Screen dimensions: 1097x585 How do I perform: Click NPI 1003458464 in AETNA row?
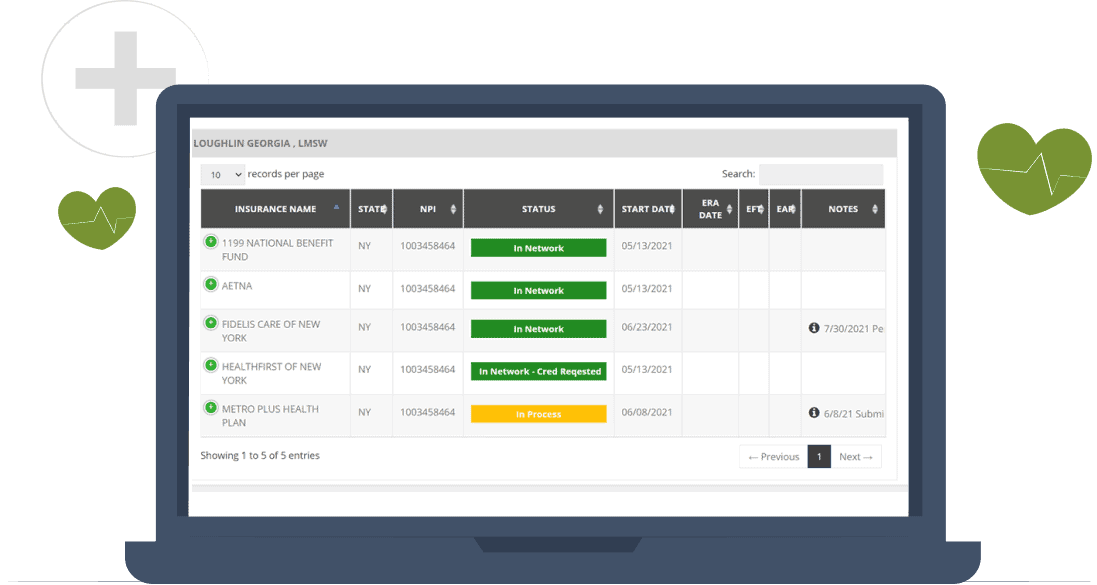point(427,288)
